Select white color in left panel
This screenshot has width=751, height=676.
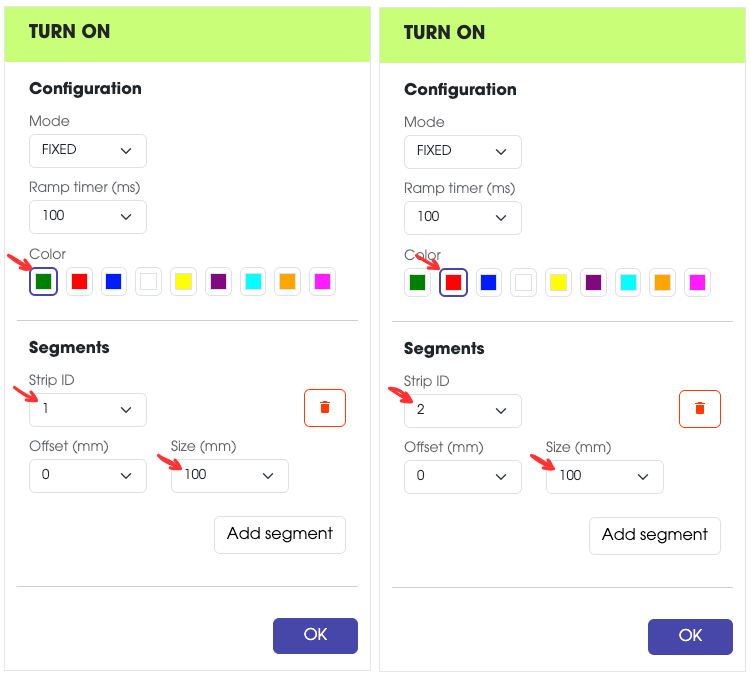[148, 282]
